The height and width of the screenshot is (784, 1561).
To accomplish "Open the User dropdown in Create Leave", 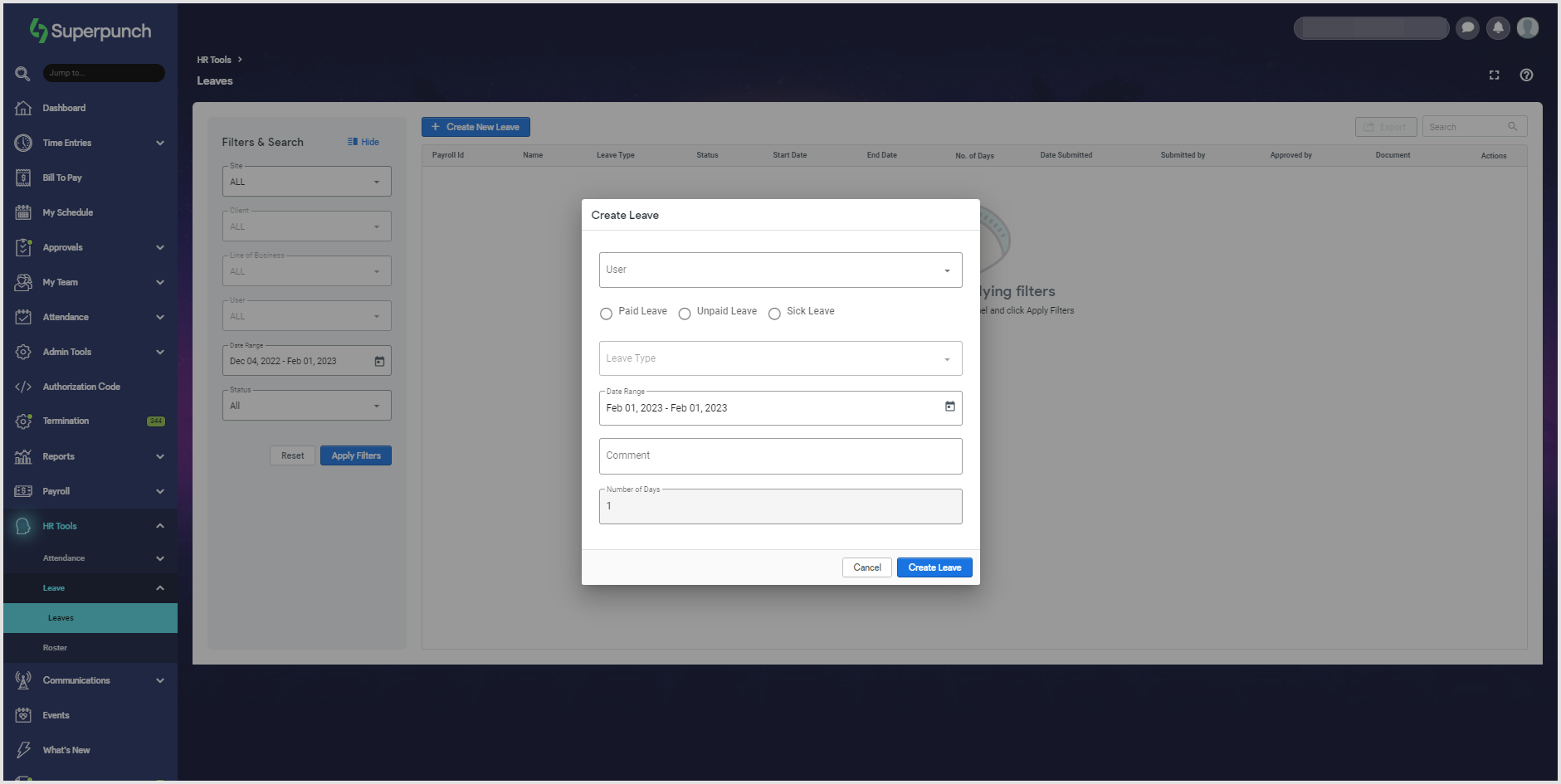I will [x=780, y=270].
